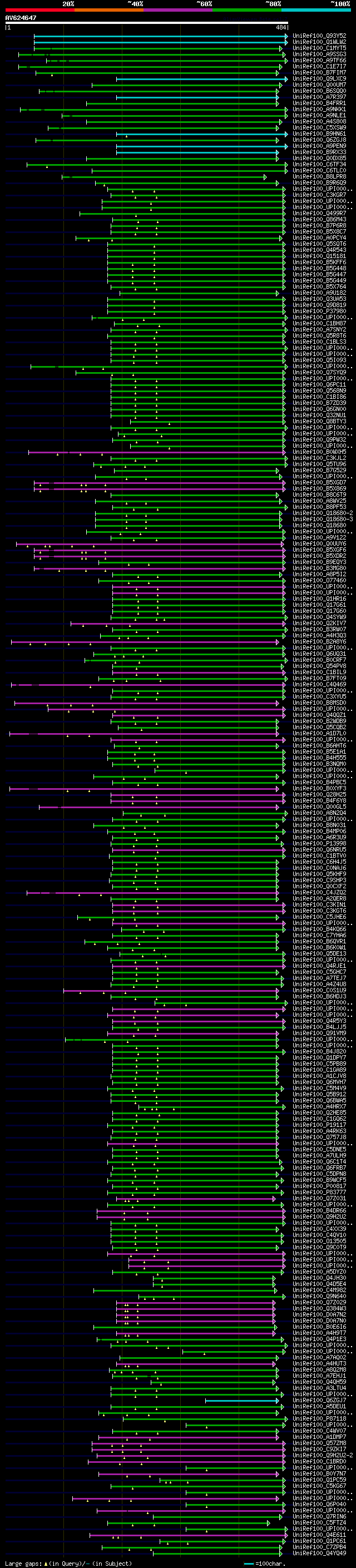Click UniRef100_B5G448 text

(319, 269)
